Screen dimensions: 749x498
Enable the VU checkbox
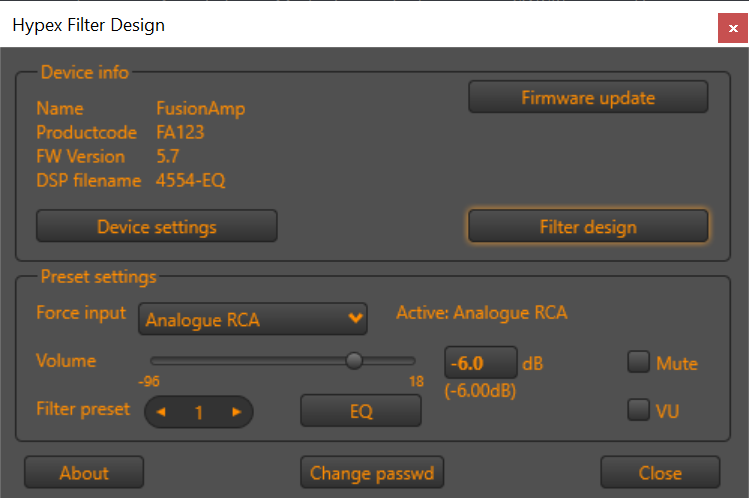click(x=639, y=410)
